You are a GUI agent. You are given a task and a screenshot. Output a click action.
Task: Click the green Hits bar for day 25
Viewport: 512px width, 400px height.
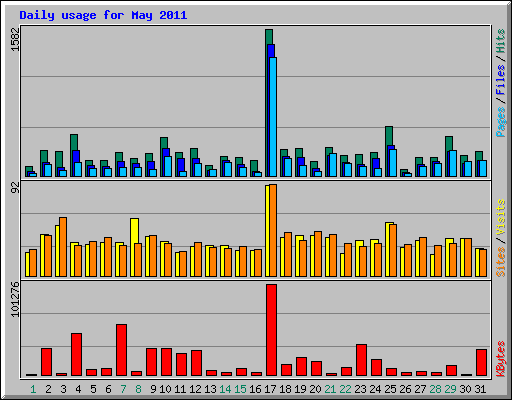[x=389, y=136]
